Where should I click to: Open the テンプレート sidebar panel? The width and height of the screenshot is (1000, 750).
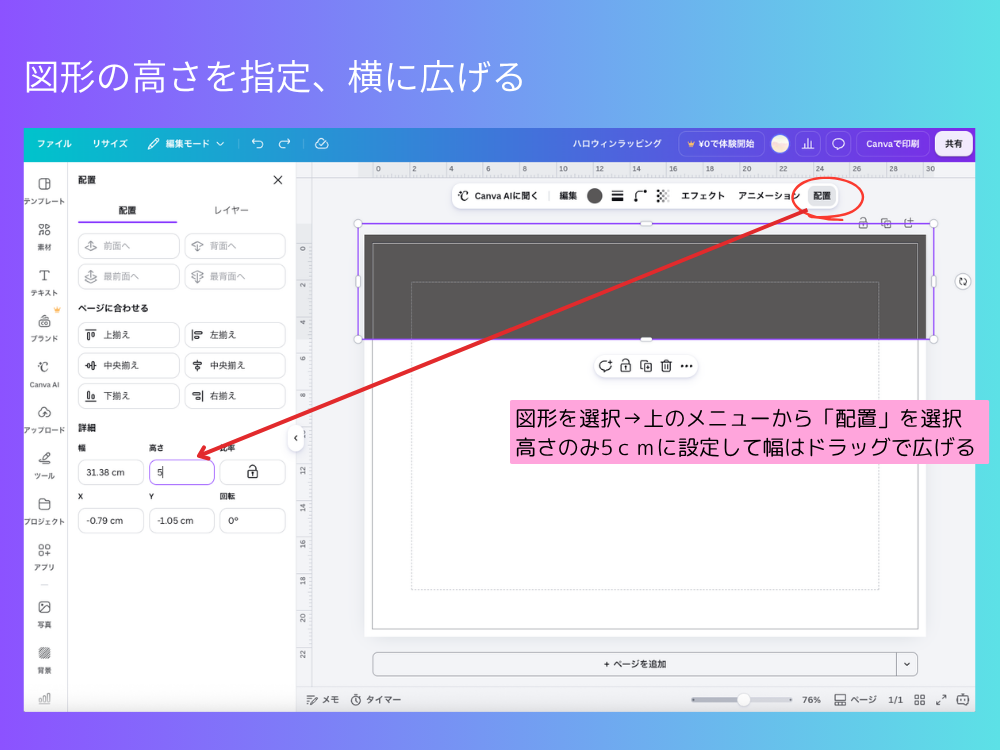44,191
